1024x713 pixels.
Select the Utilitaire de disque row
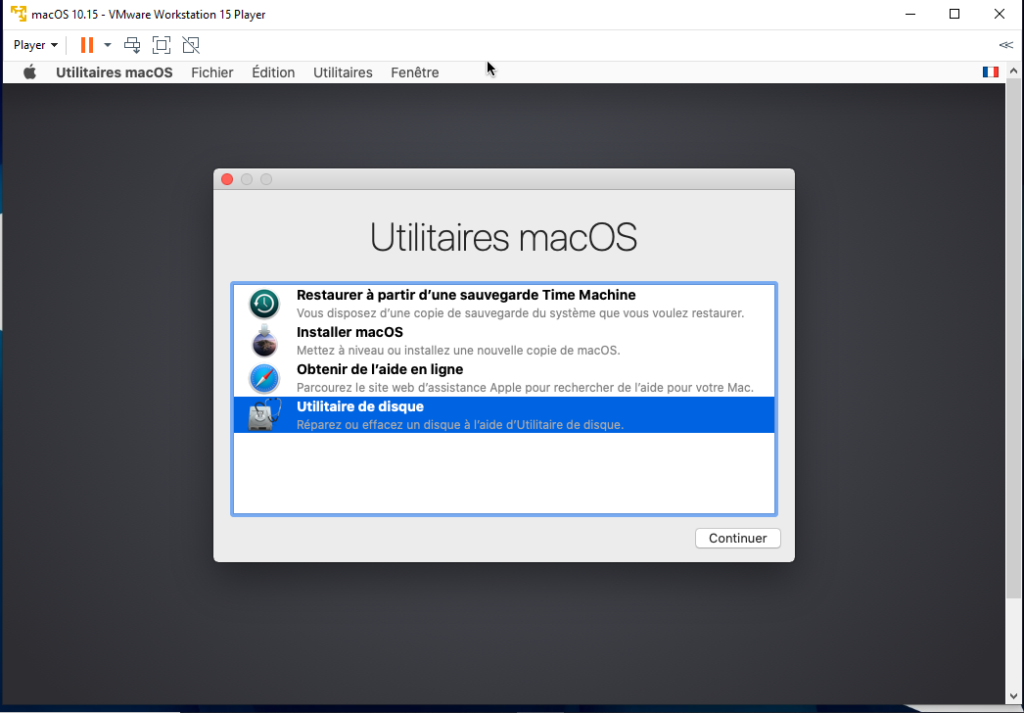504,415
